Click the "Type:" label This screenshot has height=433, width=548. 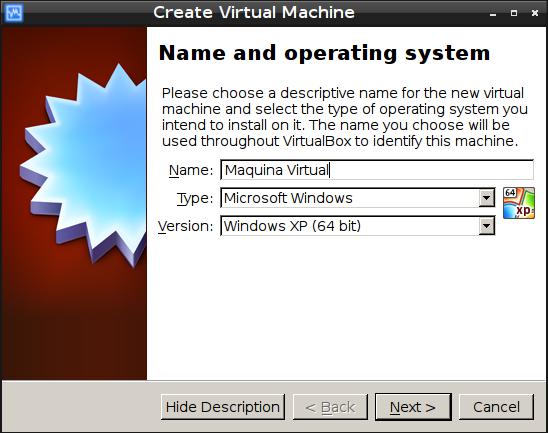pyautogui.click(x=195, y=199)
